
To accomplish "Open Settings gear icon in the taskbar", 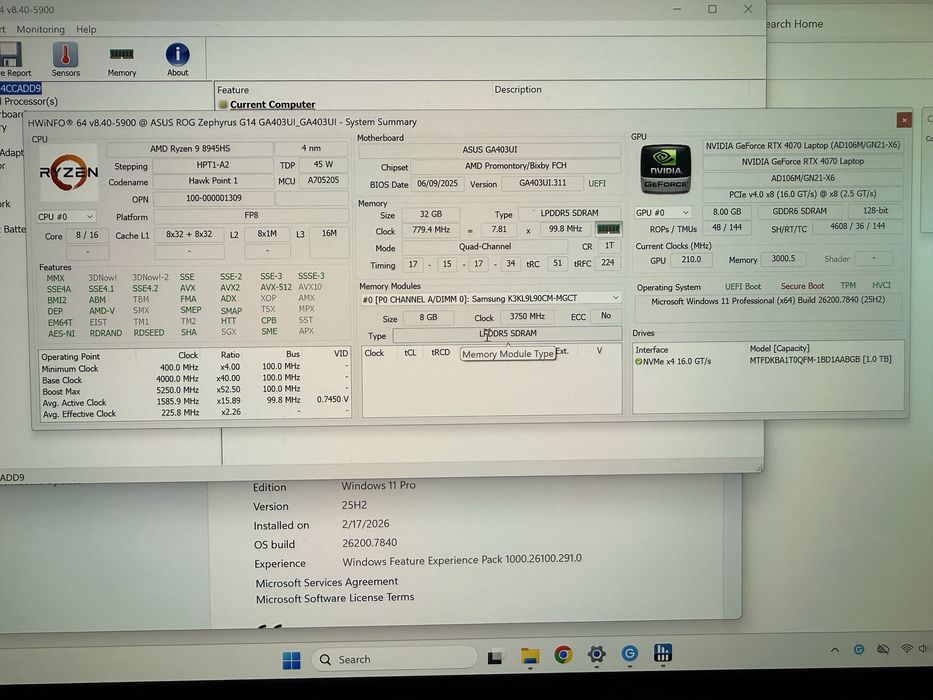I will click(x=596, y=654).
